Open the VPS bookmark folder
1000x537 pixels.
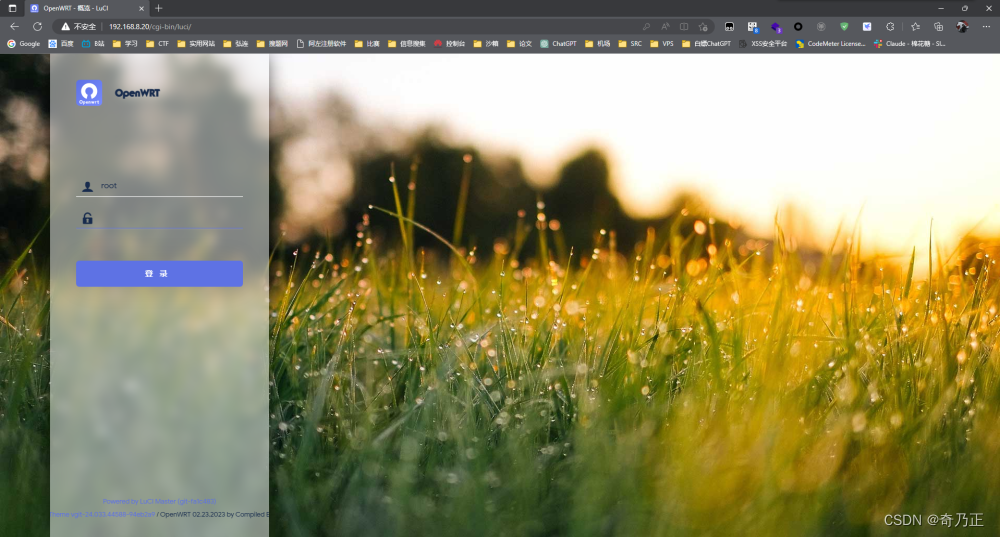pos(662,44)
